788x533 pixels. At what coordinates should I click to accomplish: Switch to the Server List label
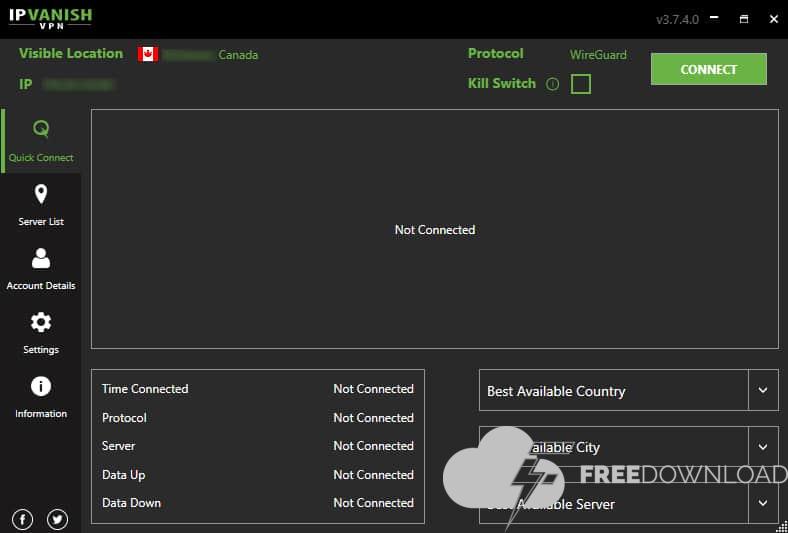click(x=41, y=221)
